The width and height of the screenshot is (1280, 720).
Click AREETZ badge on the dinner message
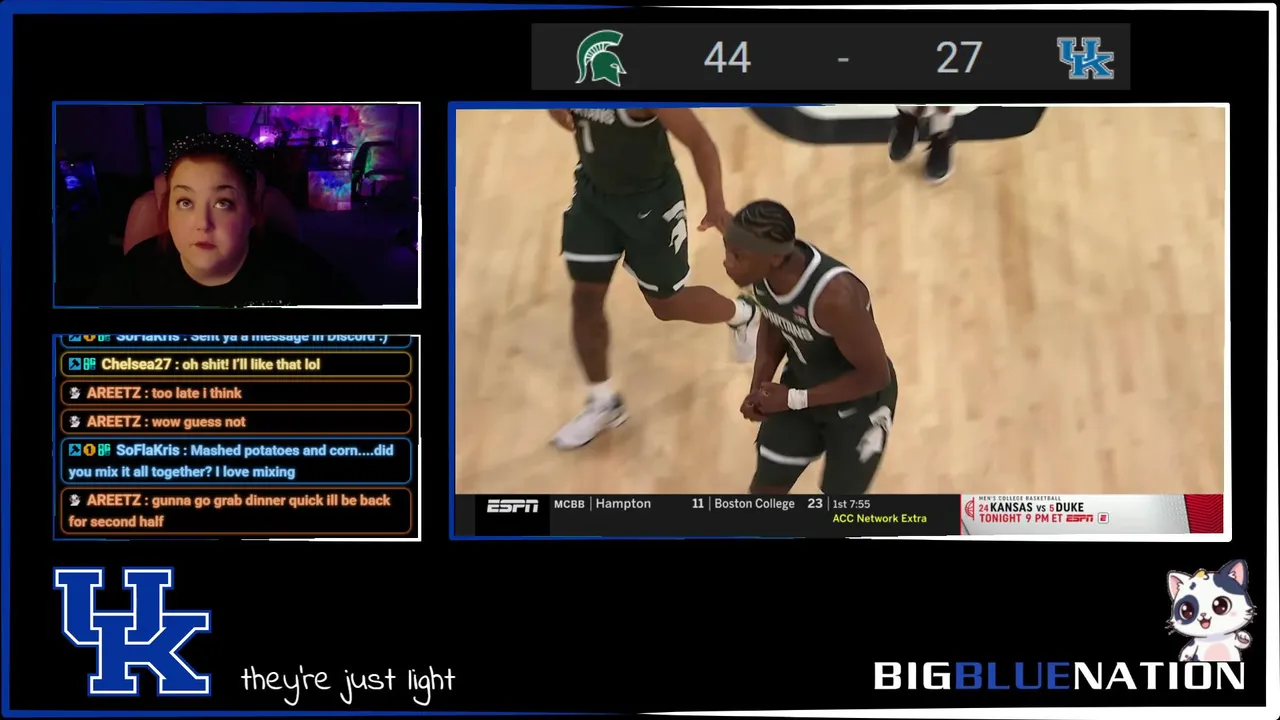75,500
